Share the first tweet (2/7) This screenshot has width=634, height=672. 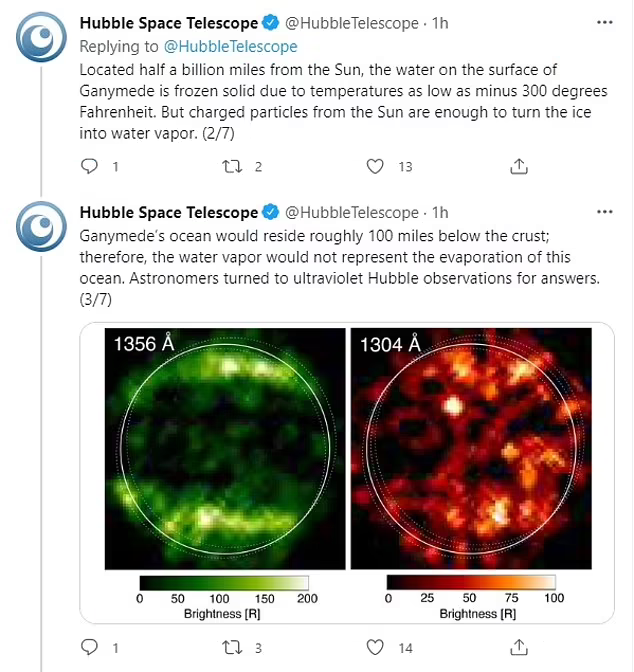[x=519, y=167]
